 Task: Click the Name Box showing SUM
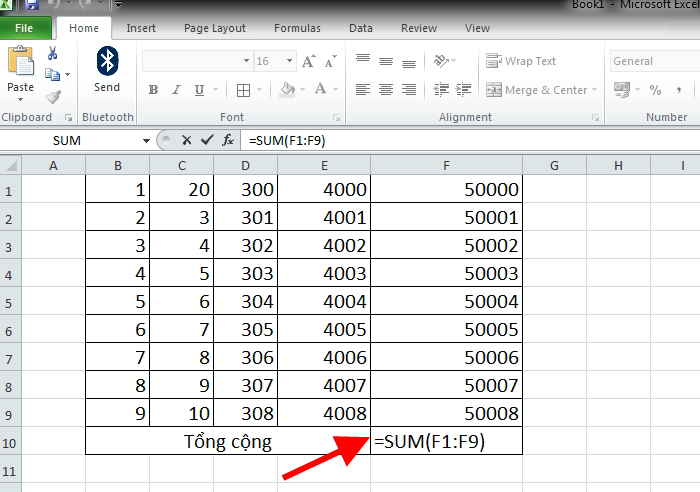pos(67,141)
